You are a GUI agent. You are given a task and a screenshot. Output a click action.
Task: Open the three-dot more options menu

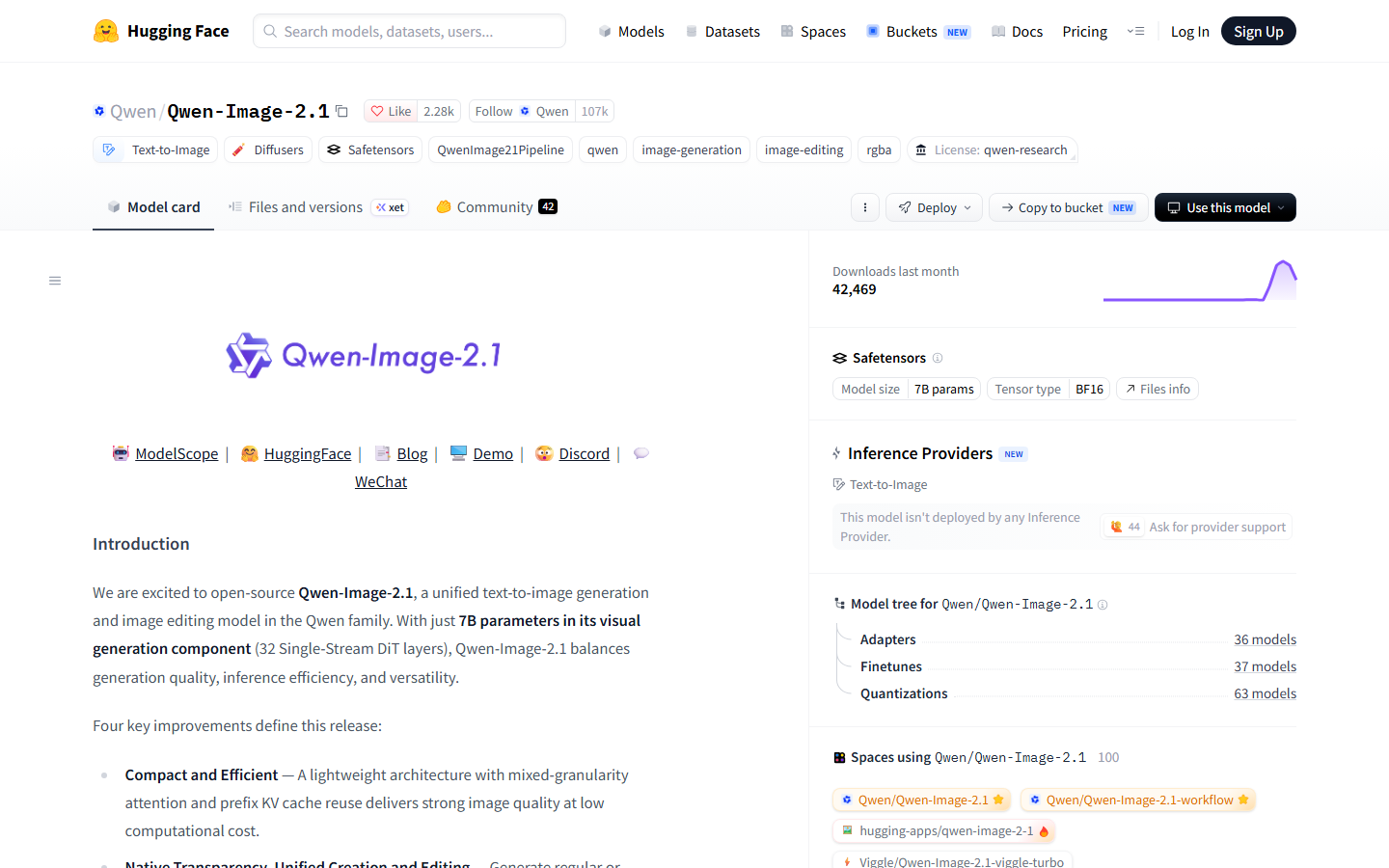865,207
